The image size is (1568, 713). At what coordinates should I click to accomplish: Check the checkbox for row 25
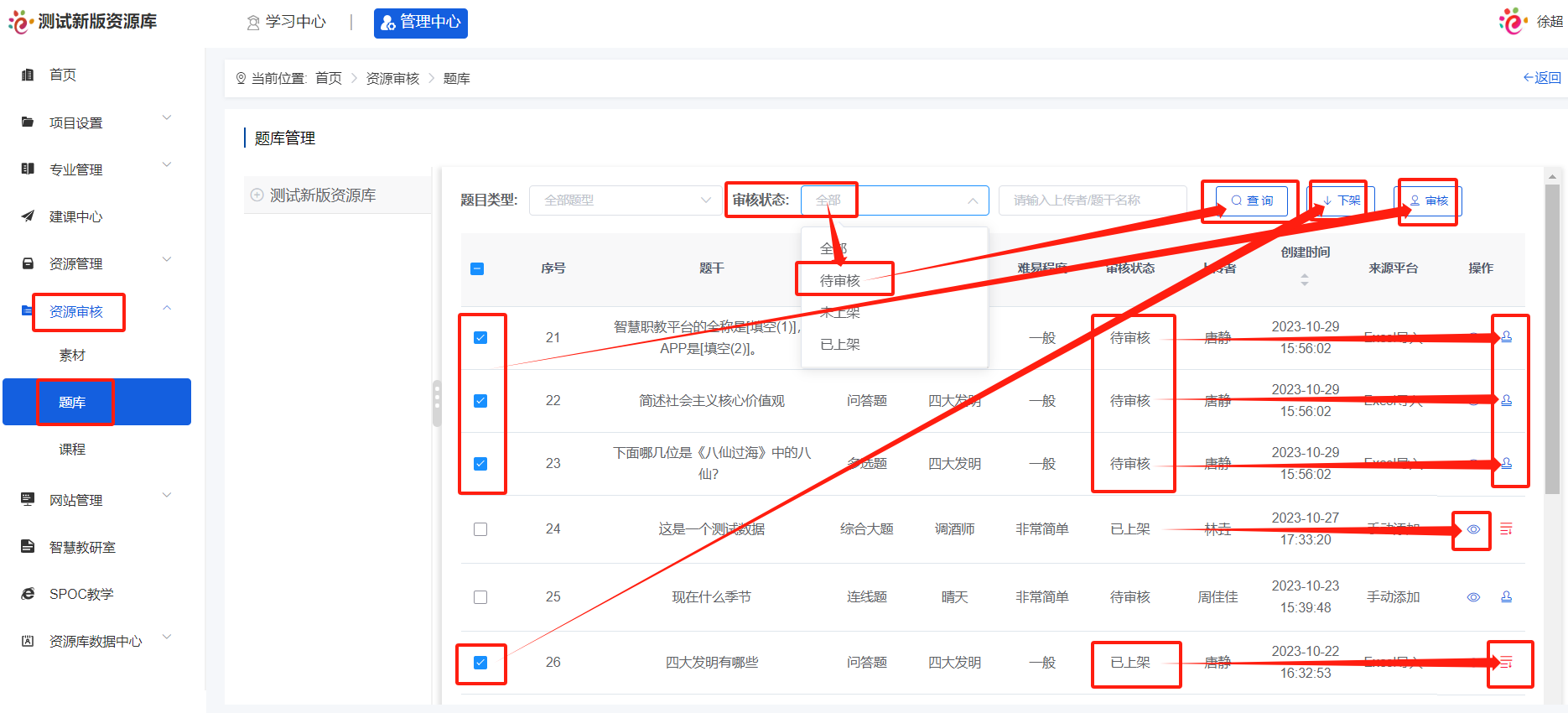(x=480, y=597)
